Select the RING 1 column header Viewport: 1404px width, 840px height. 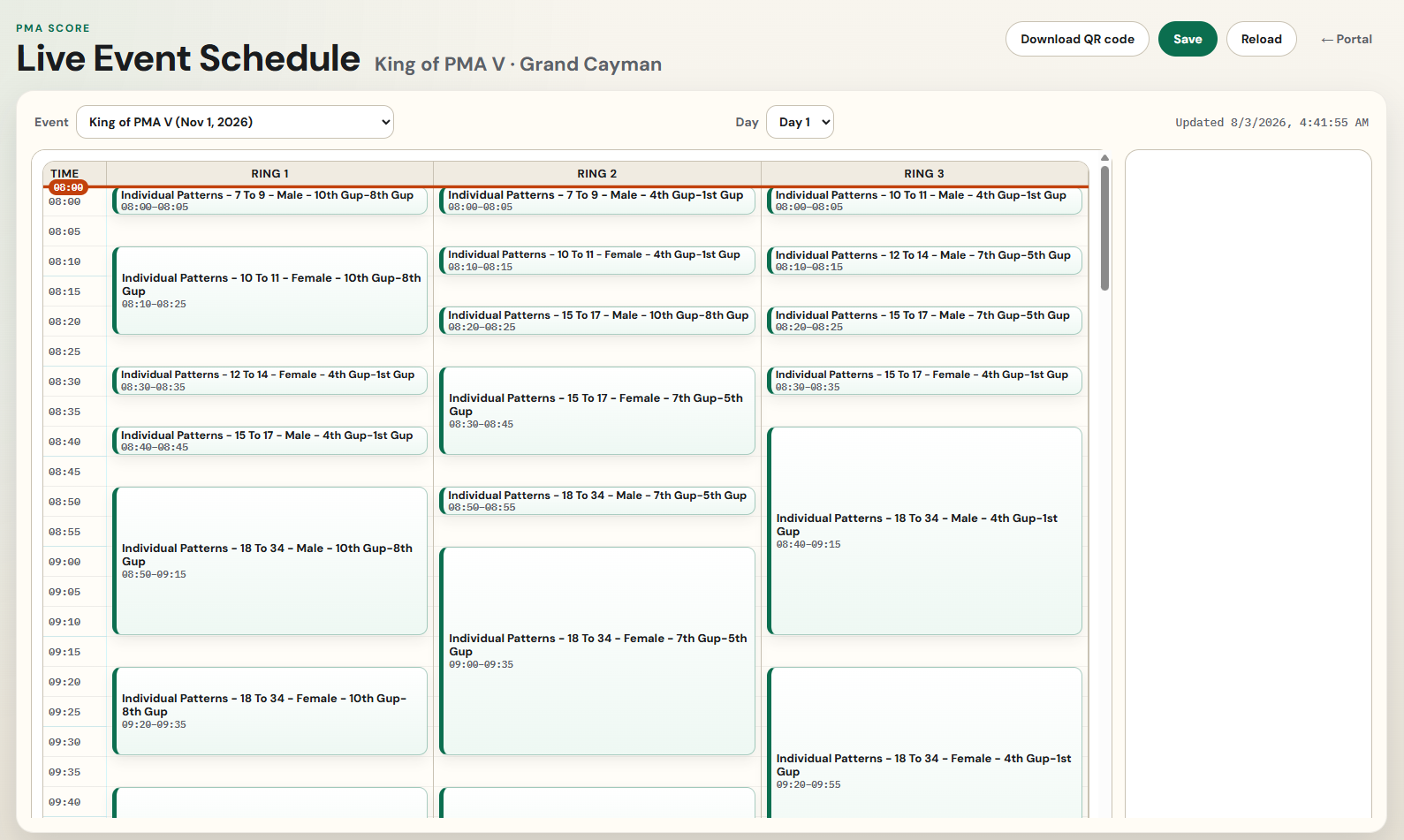269,174
